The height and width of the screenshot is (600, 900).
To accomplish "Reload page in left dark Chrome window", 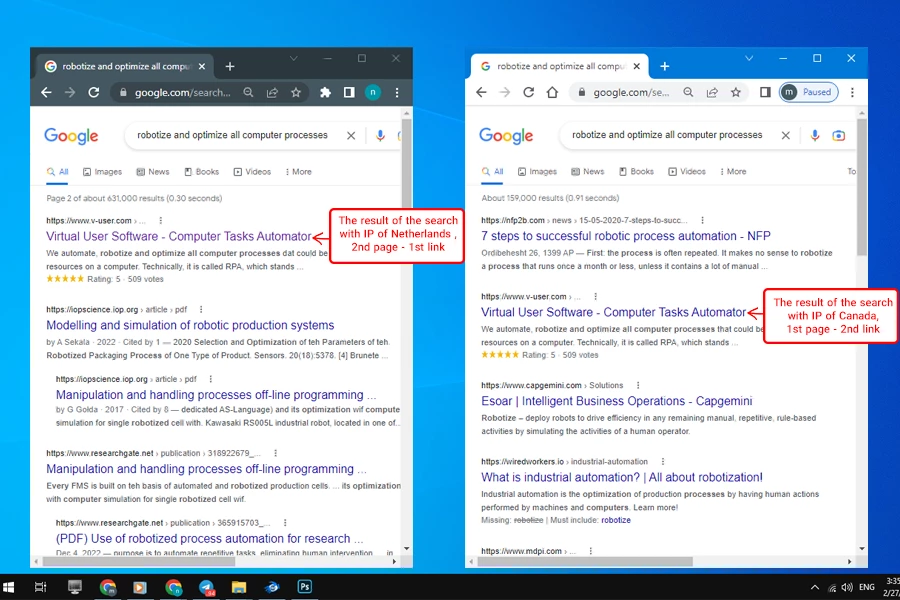I will pos(94,92).
